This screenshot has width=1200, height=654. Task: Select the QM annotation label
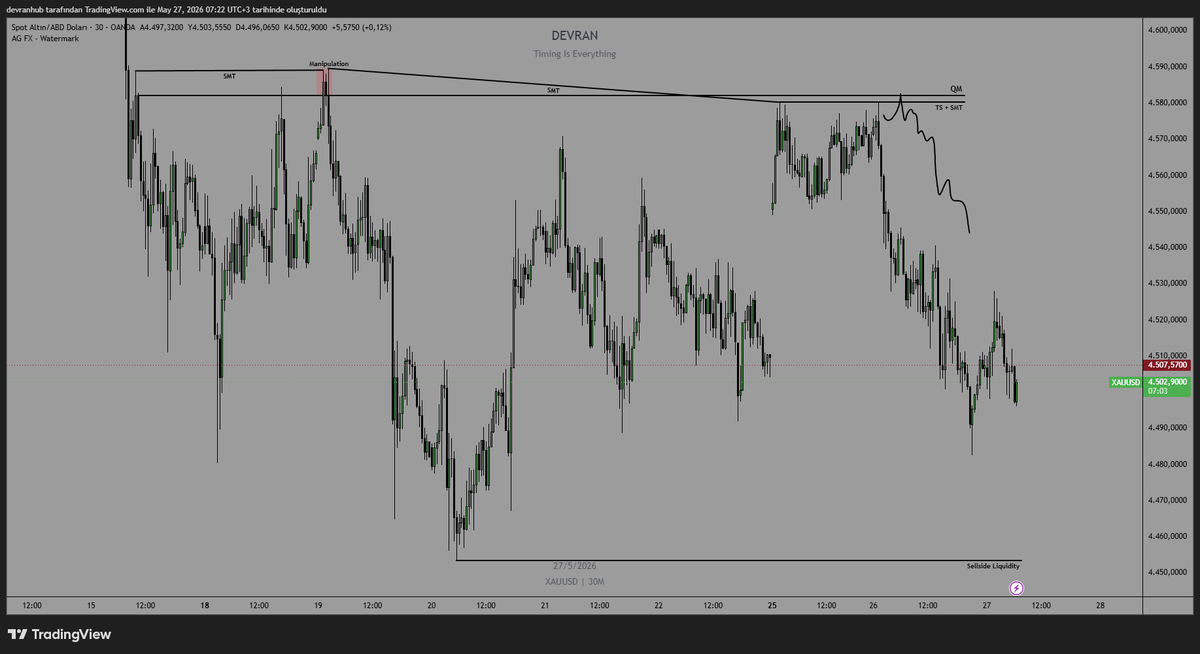coord(956,88)
